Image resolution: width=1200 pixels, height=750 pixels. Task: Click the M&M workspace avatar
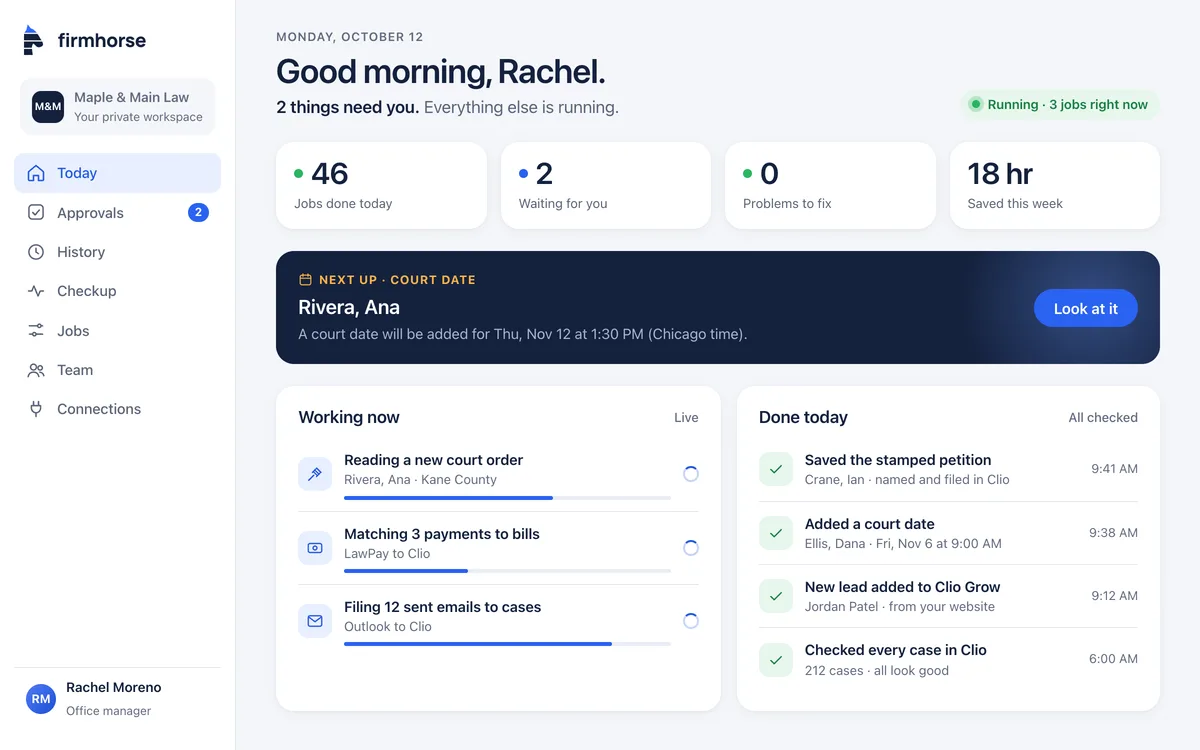[48, 106]
